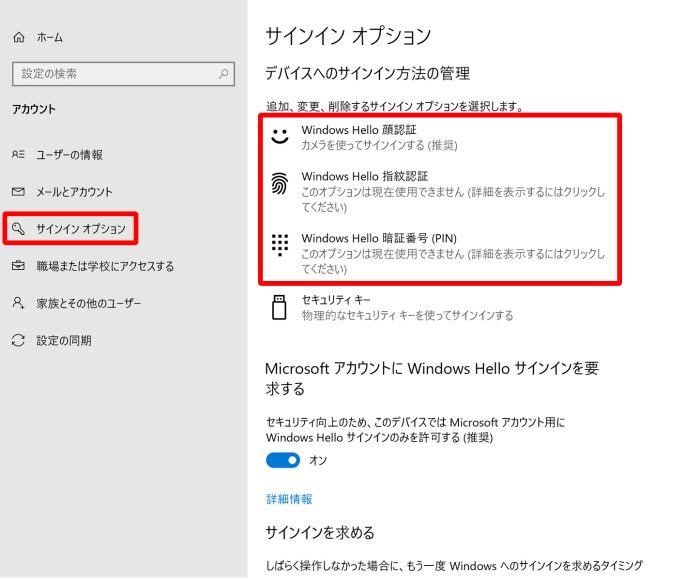
Task: Click the smiley face icon for Windows Hello 顔認証
Action: pos(280,137)
